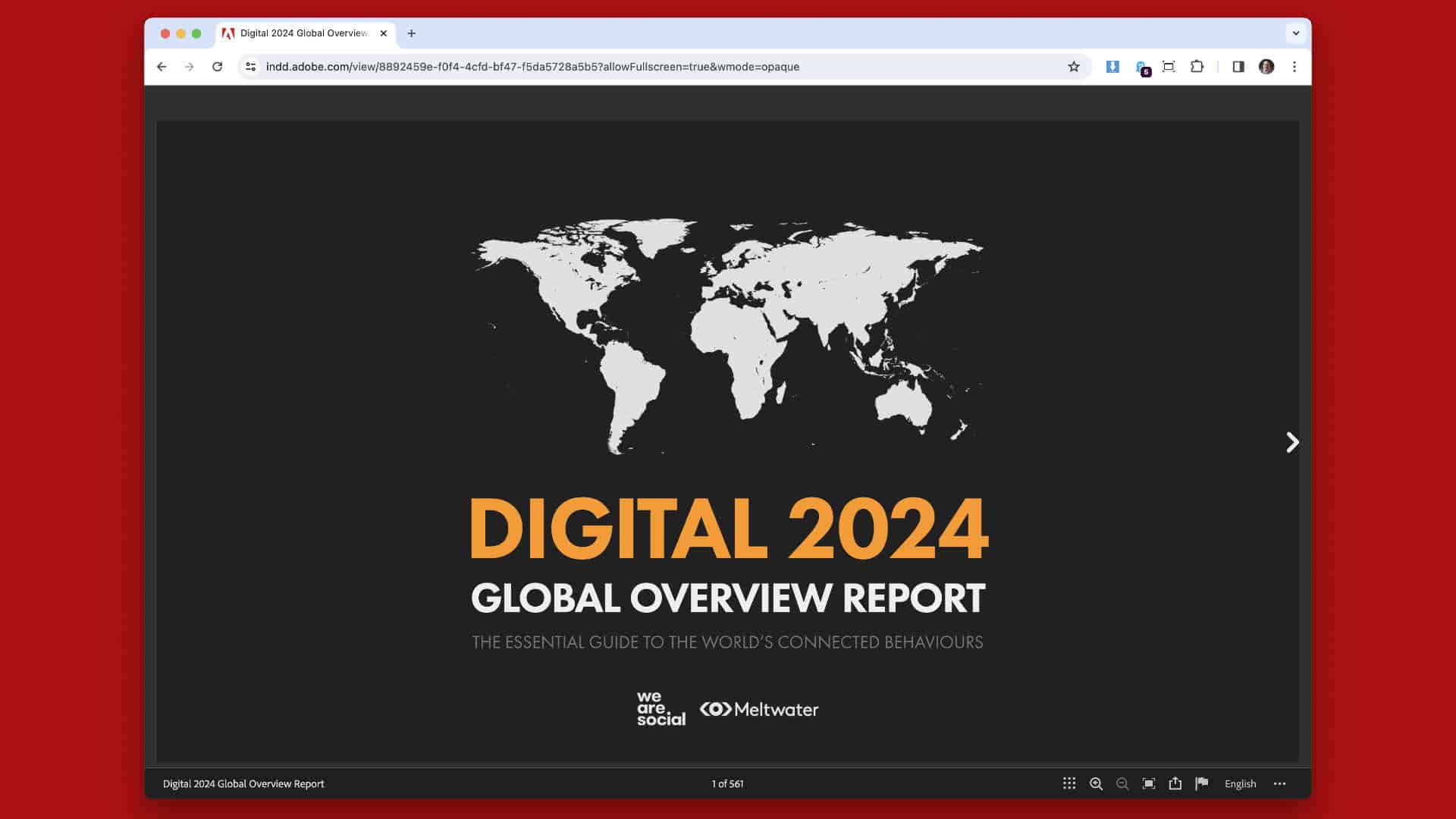Zoom out of the report page

click(1122, 783)
